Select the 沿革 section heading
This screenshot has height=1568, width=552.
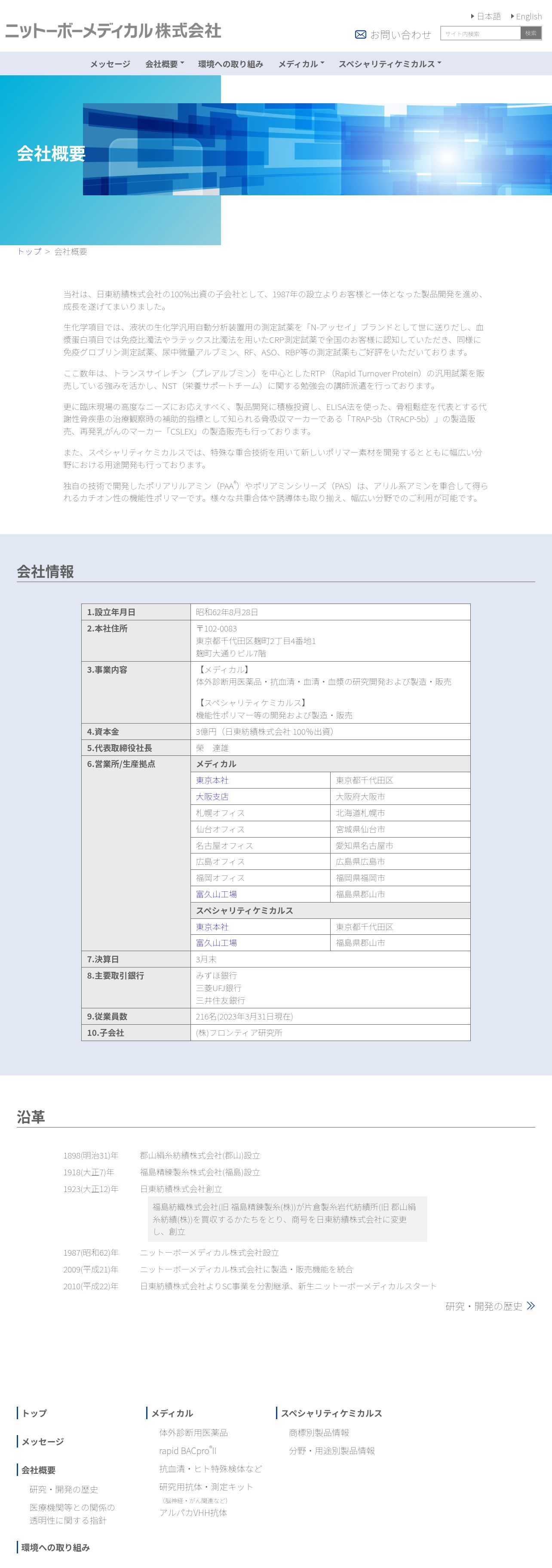point(31,1117)
